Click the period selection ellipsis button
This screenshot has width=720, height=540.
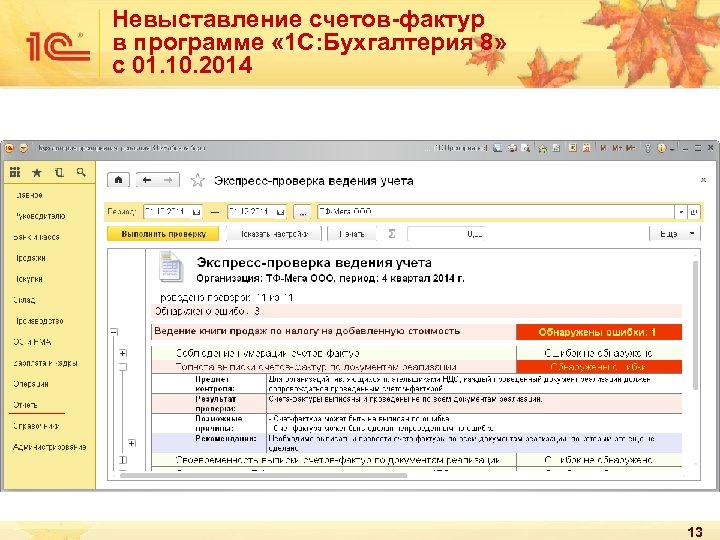tap(302, 212)
